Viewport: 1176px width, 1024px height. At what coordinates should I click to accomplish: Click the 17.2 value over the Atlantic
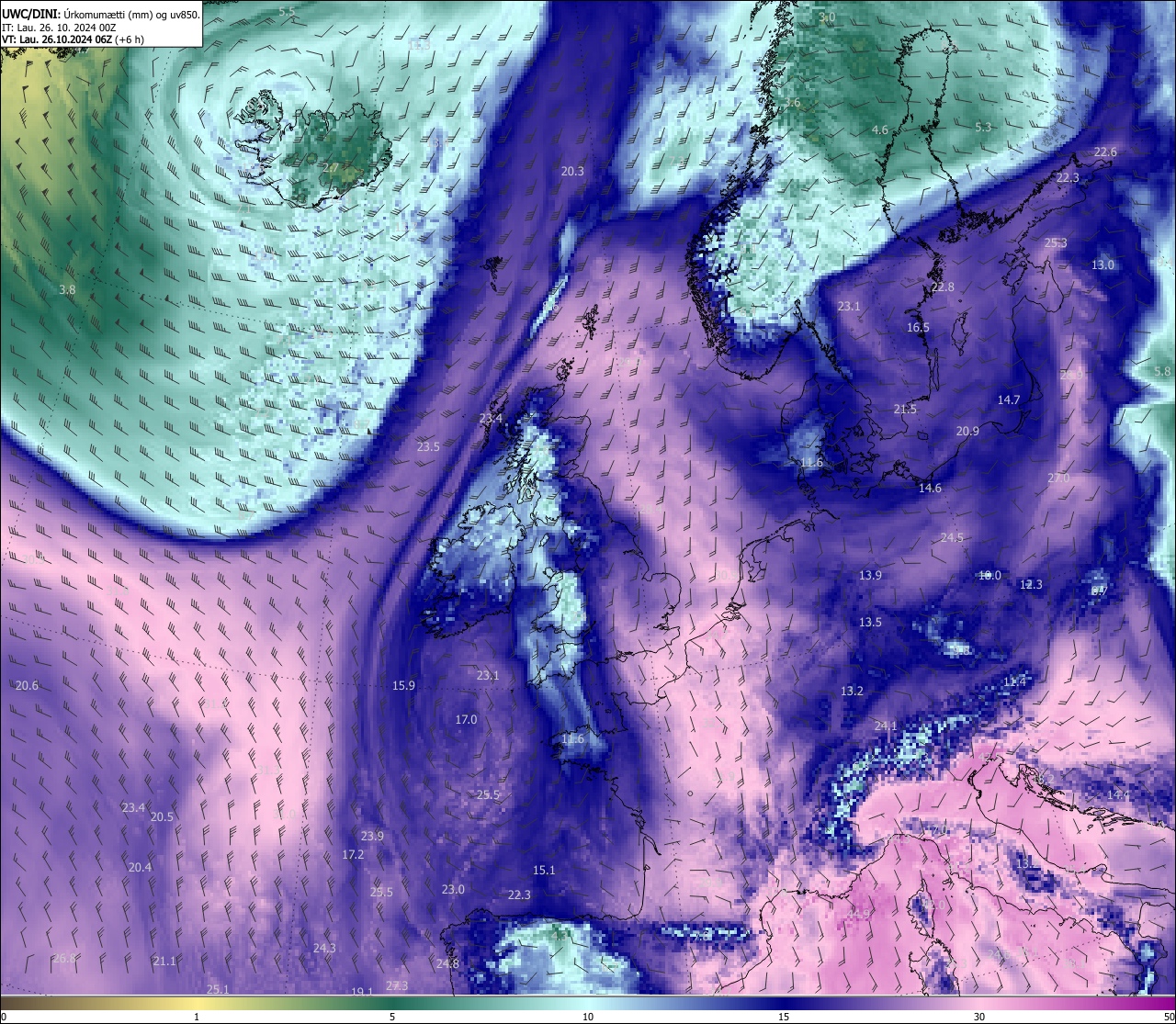point(353,854)
